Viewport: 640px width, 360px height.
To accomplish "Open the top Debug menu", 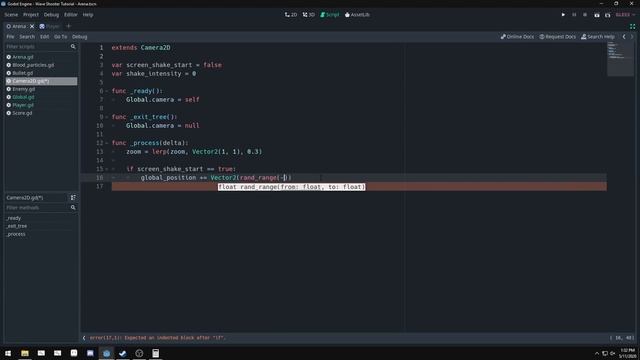I will point(51,15).
